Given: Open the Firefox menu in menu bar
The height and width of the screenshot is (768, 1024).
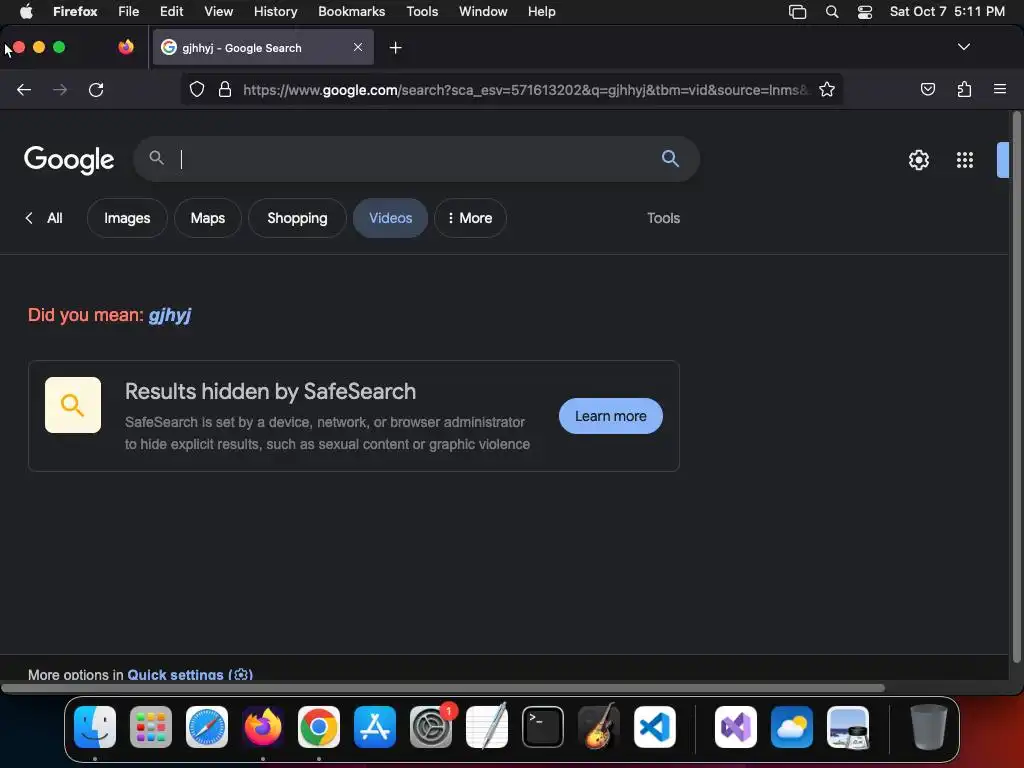Looking at the screenshot, I should (75, 11).
